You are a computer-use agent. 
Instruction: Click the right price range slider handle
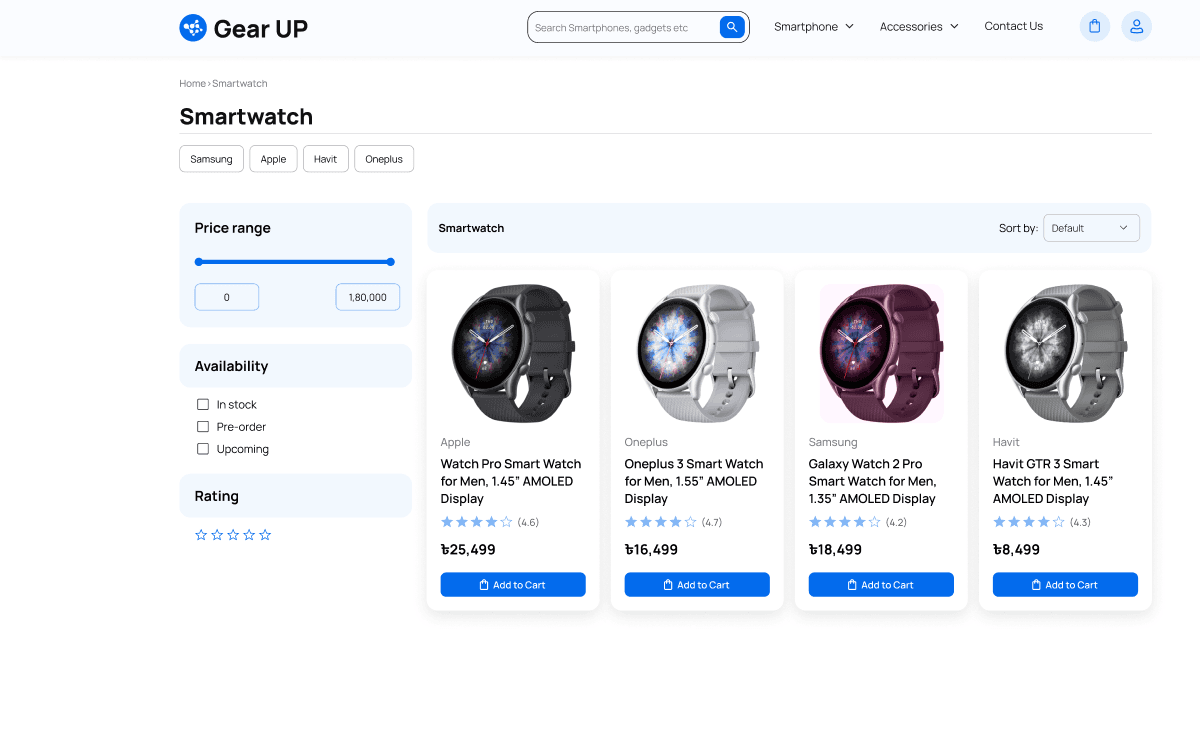tap(390, 262)
